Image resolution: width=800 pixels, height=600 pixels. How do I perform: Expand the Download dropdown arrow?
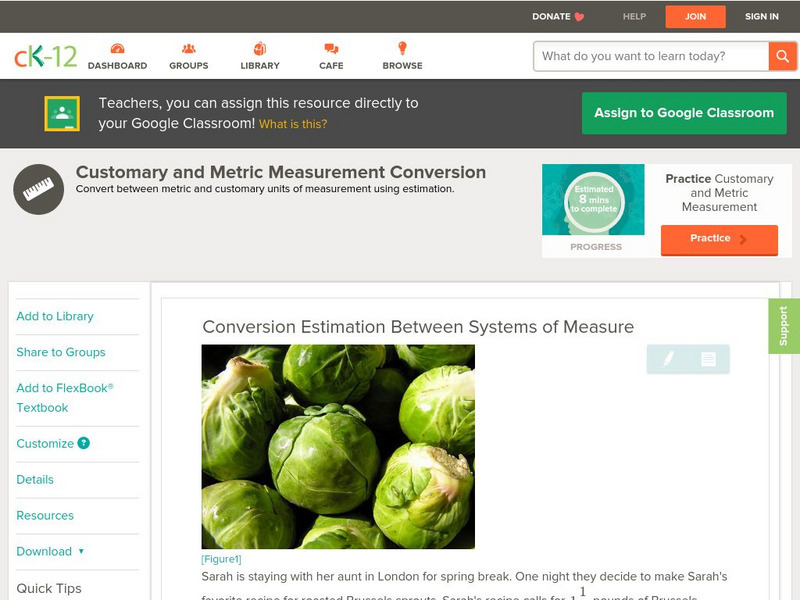81,551
